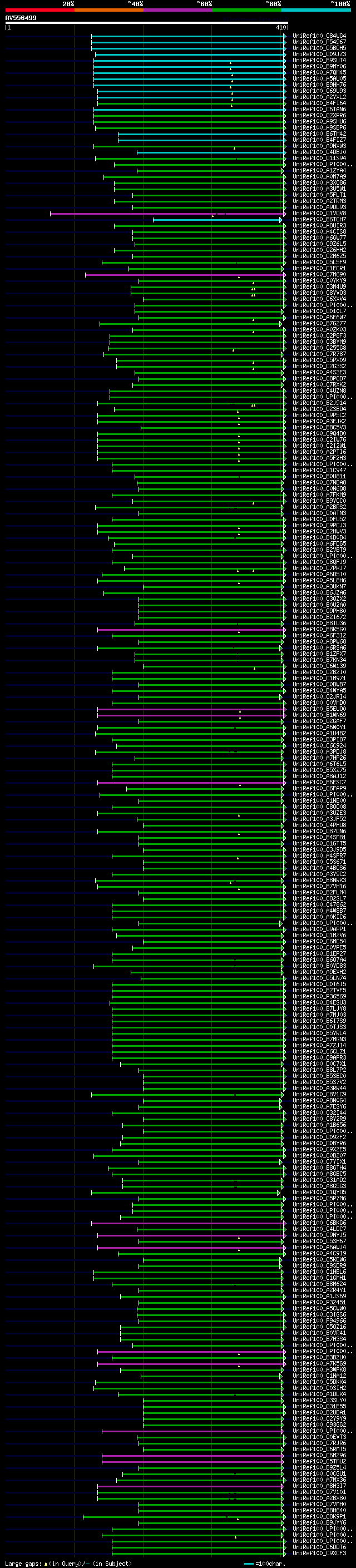Click the UniRef100_Q7RXK2 entry

[x=319, y=385]
